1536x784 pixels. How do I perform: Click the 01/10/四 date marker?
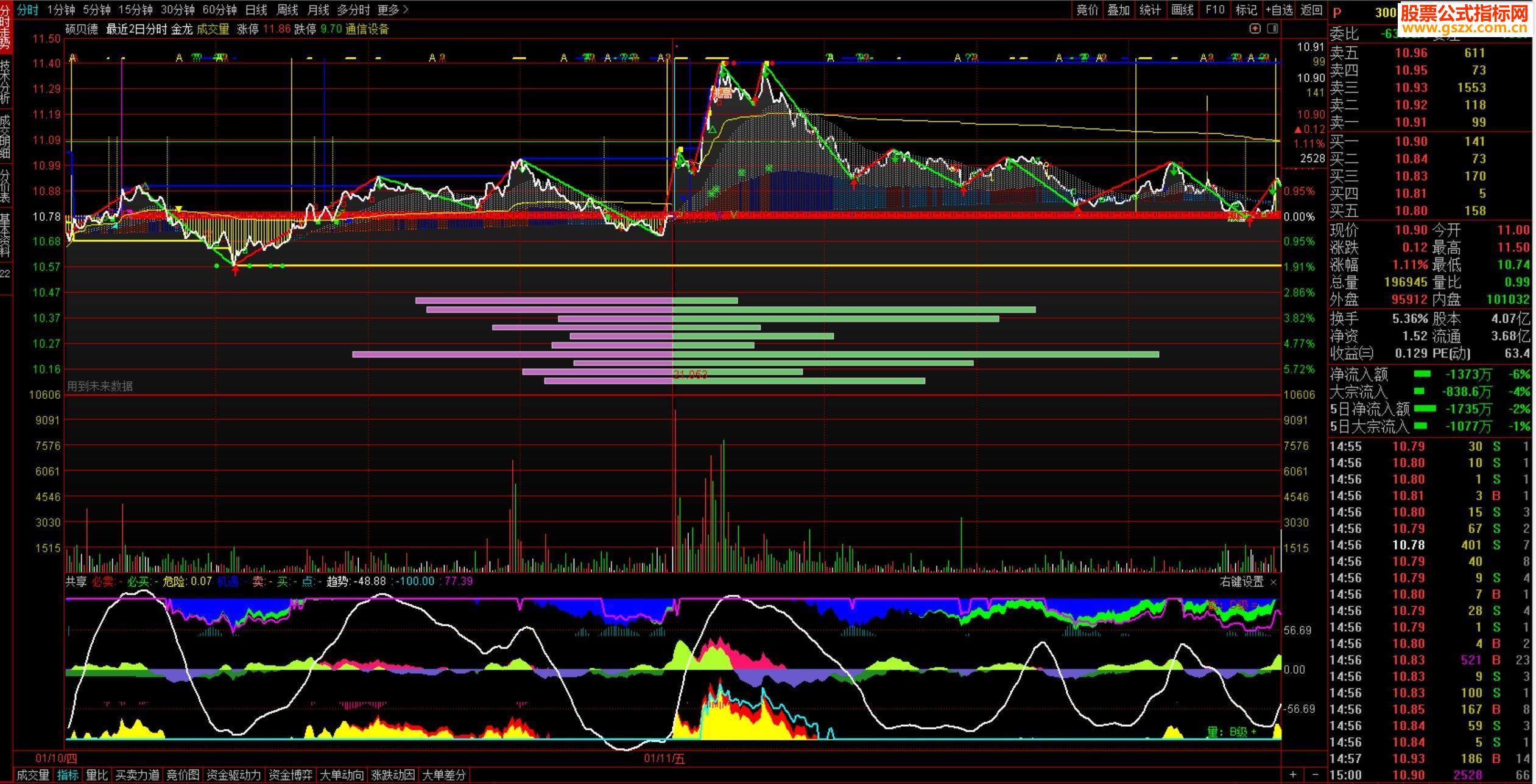(x=57, y=758)
